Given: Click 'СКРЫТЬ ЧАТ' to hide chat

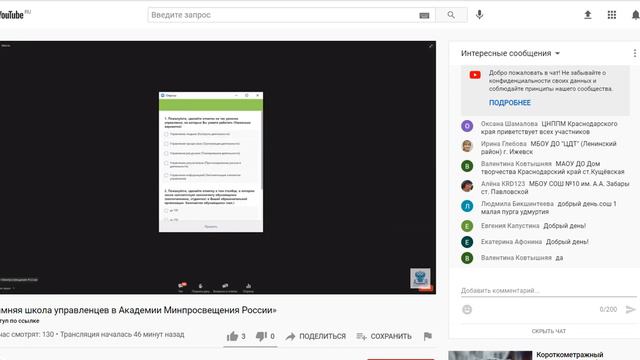Looking at the screenshot, I should click(549, 331).
